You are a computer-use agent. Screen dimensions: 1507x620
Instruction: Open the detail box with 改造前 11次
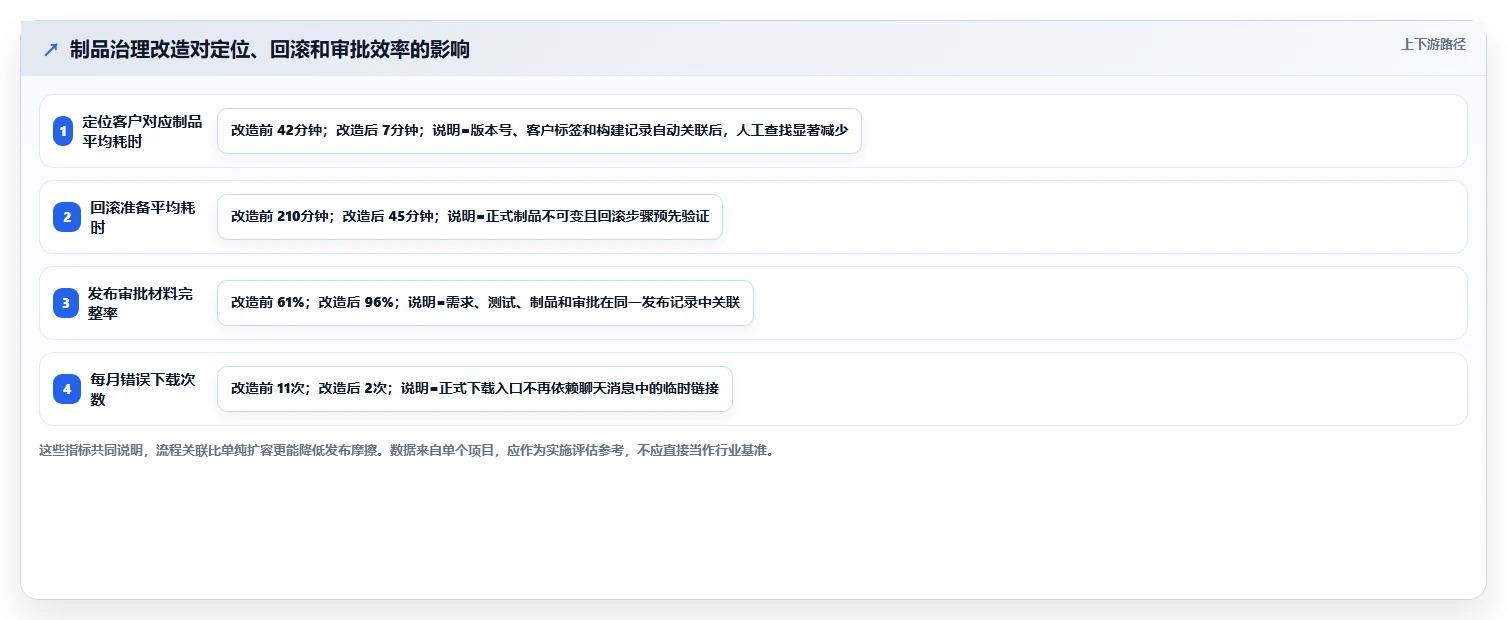coord(475,389)
